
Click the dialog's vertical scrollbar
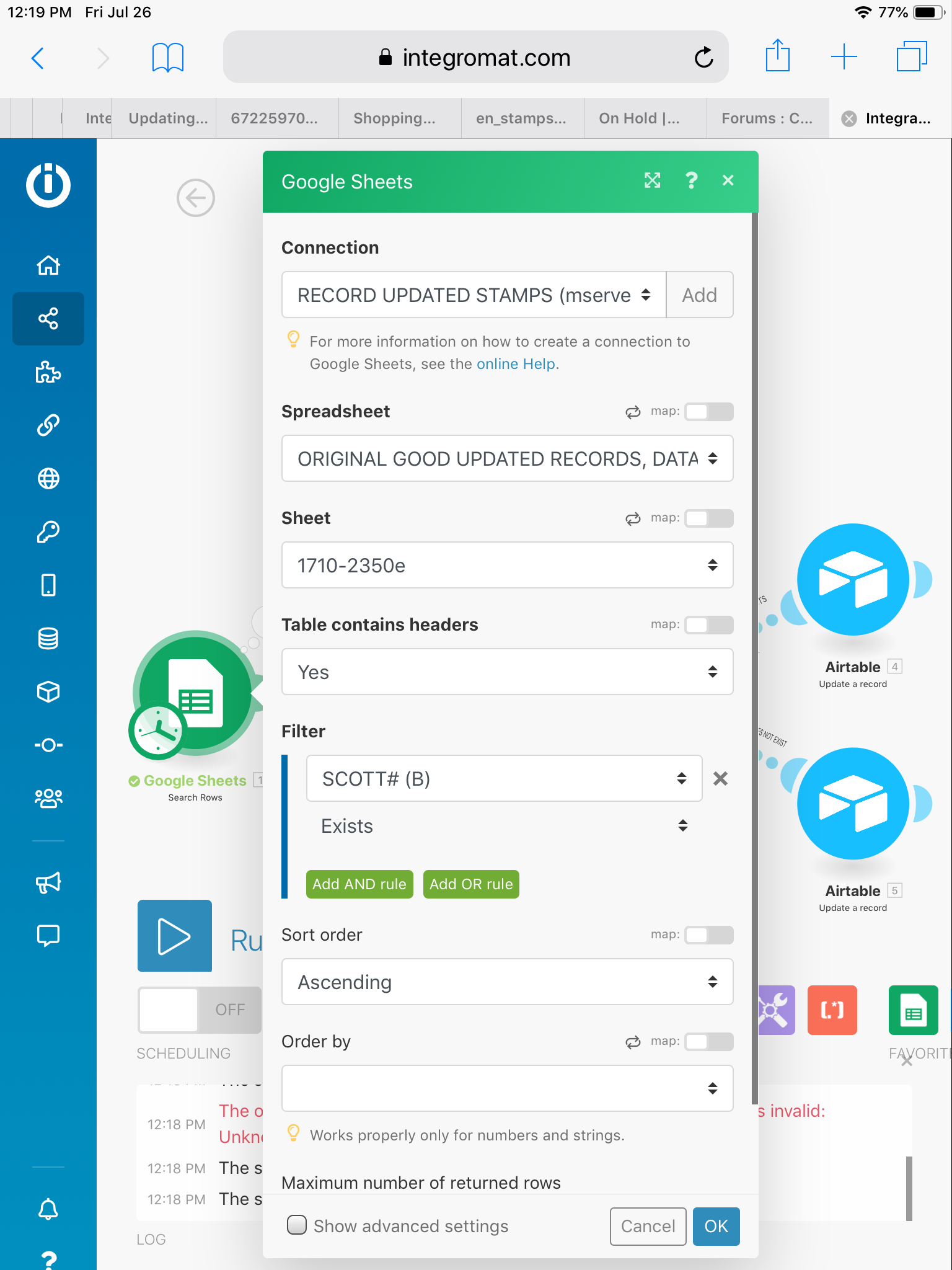tap(755, 657)
